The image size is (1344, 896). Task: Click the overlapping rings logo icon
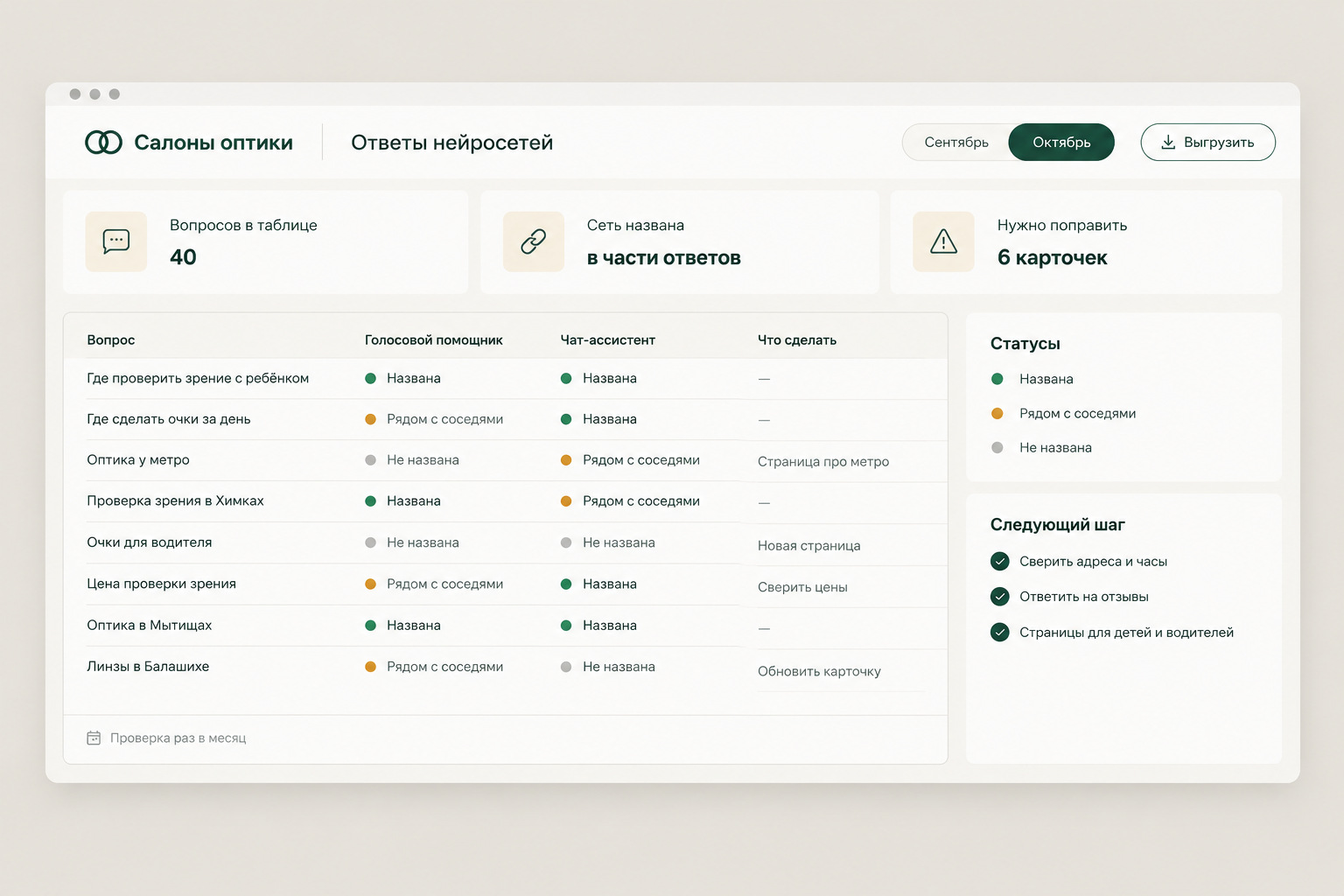click(x=103, y=143)
